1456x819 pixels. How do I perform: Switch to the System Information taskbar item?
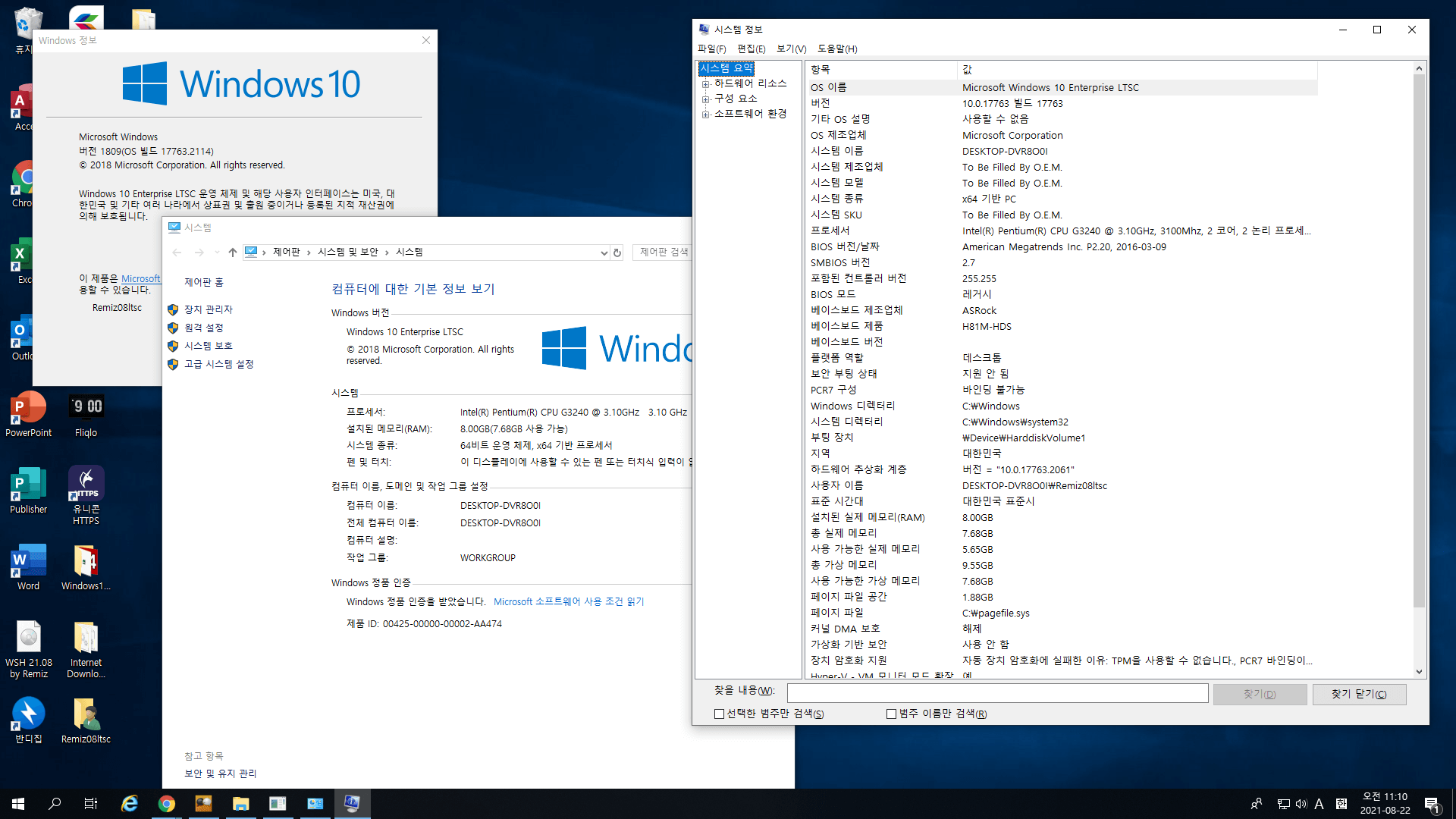(352, 804)
